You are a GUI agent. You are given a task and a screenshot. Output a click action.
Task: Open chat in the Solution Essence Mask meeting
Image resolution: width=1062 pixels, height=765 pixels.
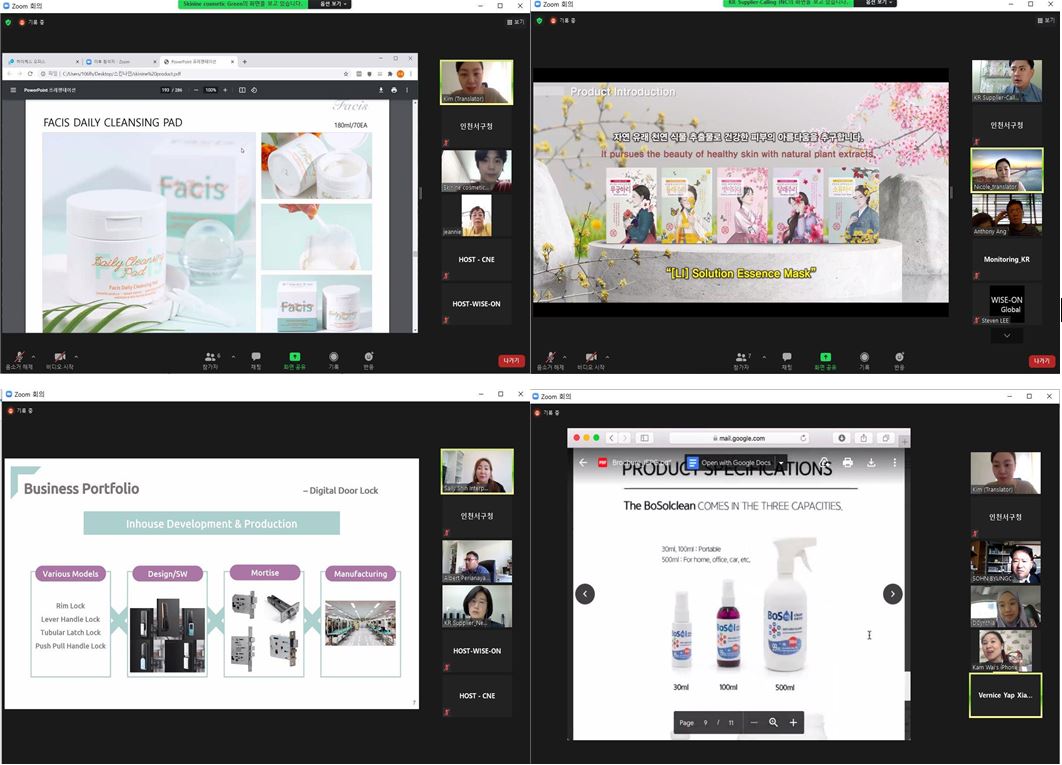pos(786,359)
